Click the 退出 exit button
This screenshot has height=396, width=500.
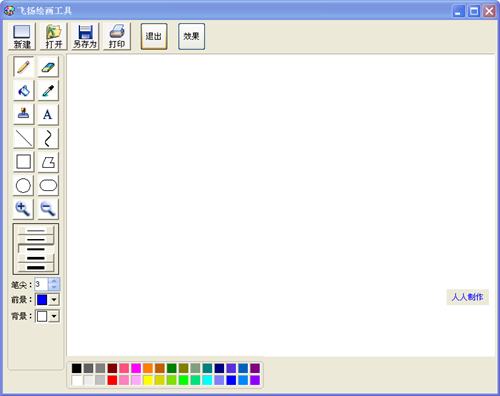[x=154, y=36]
